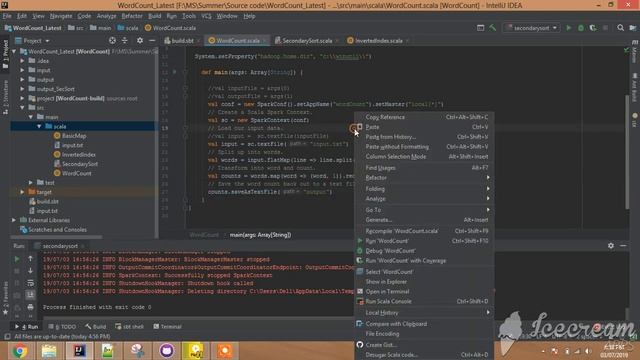Click IntelliJ IDEA taskbar icon
Viewport: 640px width, 360px height.
[x=79, y=351]
